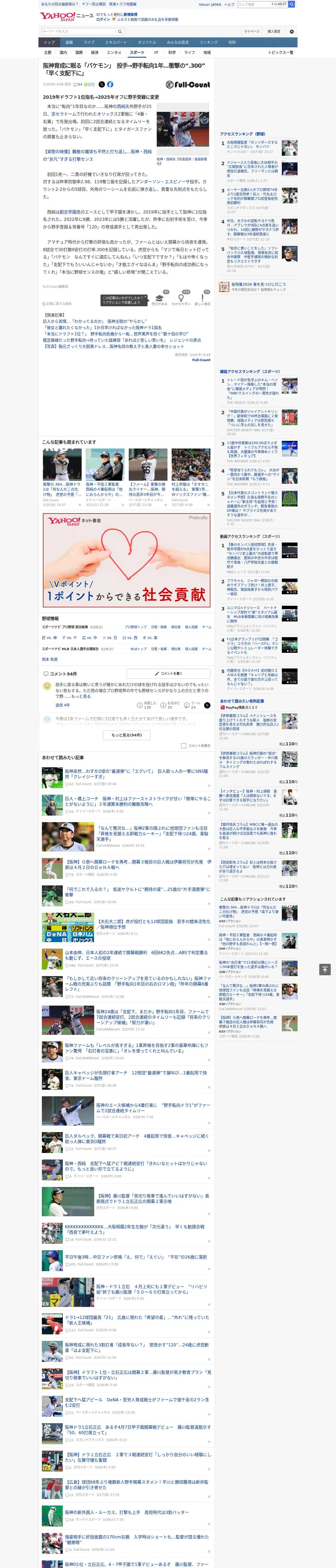Open the 巨 vs. 神 game link
The image size is (336, 1568).
(49, 638)
